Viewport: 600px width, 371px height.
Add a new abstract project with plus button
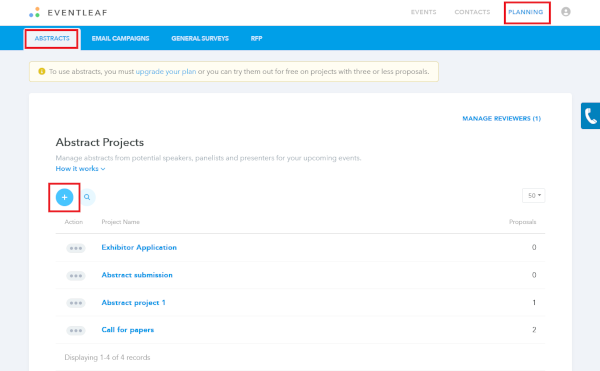point(64,197)
